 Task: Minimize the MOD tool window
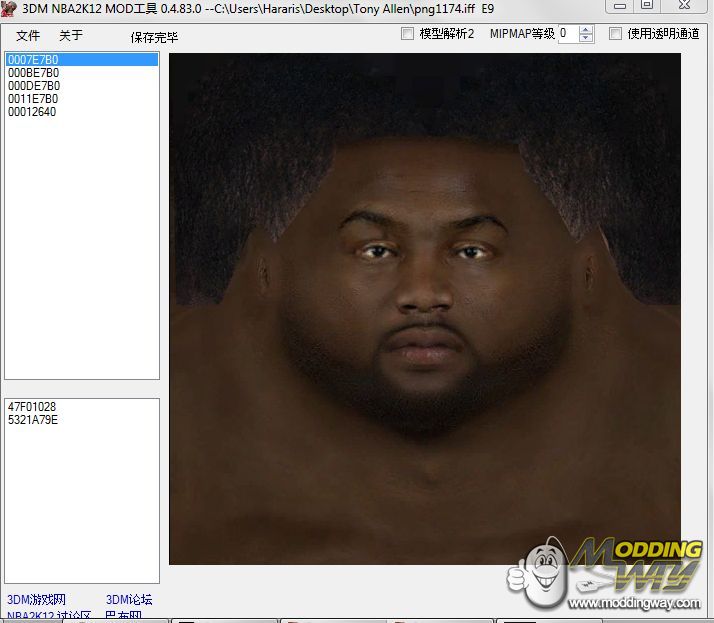(x=620, y=5)
